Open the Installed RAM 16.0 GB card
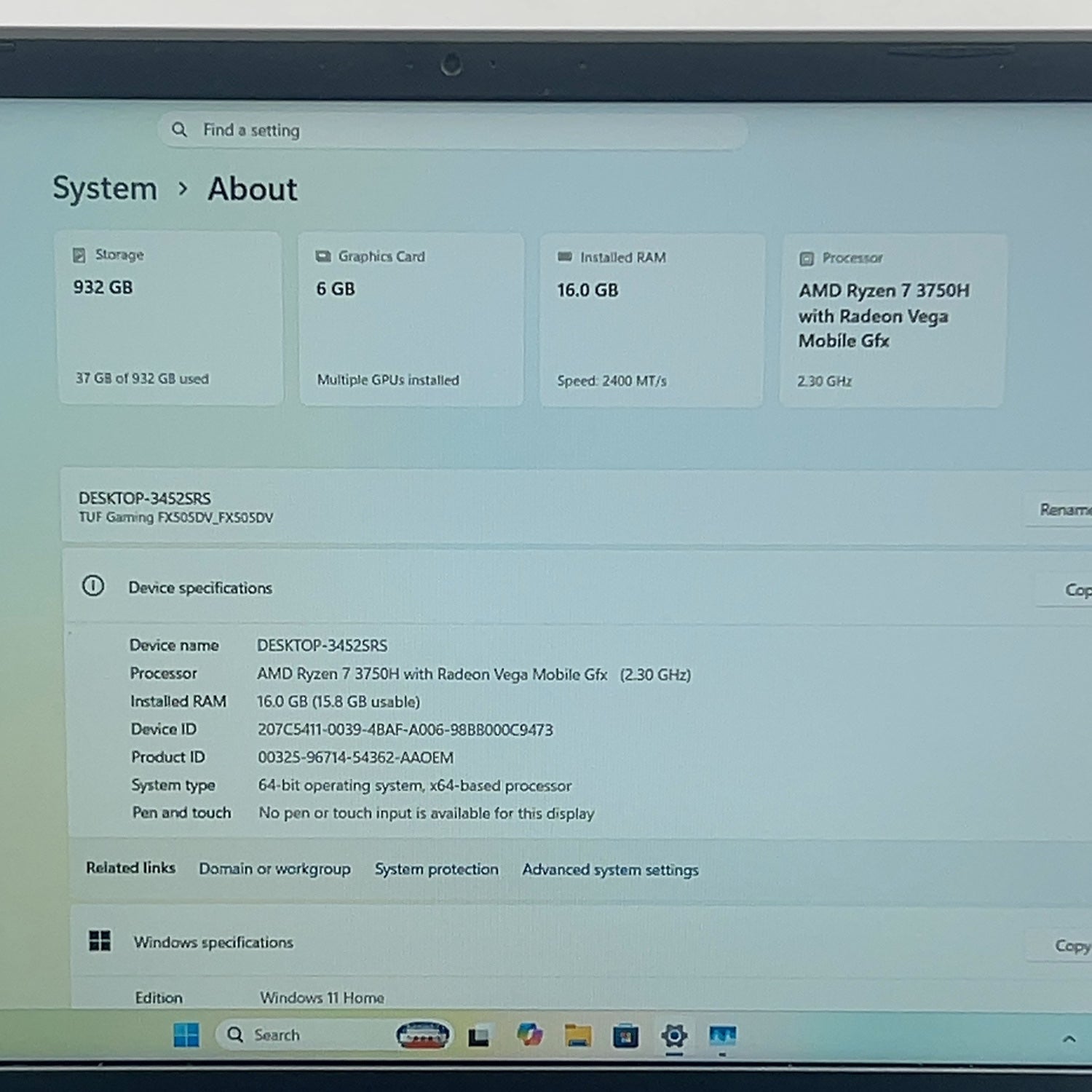The height and width of the screenshot is (1092, 1092). point(652,320)
